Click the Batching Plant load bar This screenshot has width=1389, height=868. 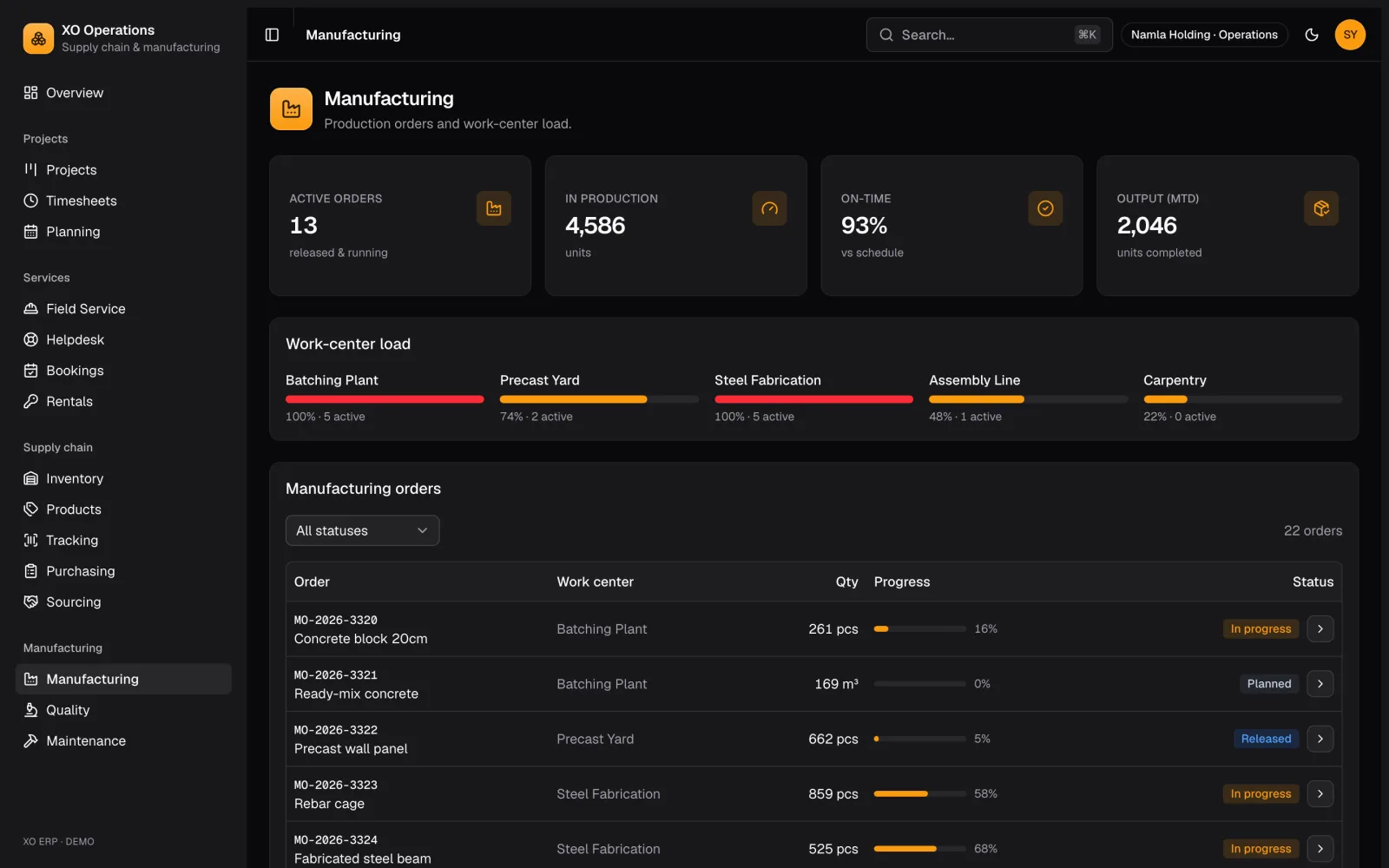coord(385,399)
